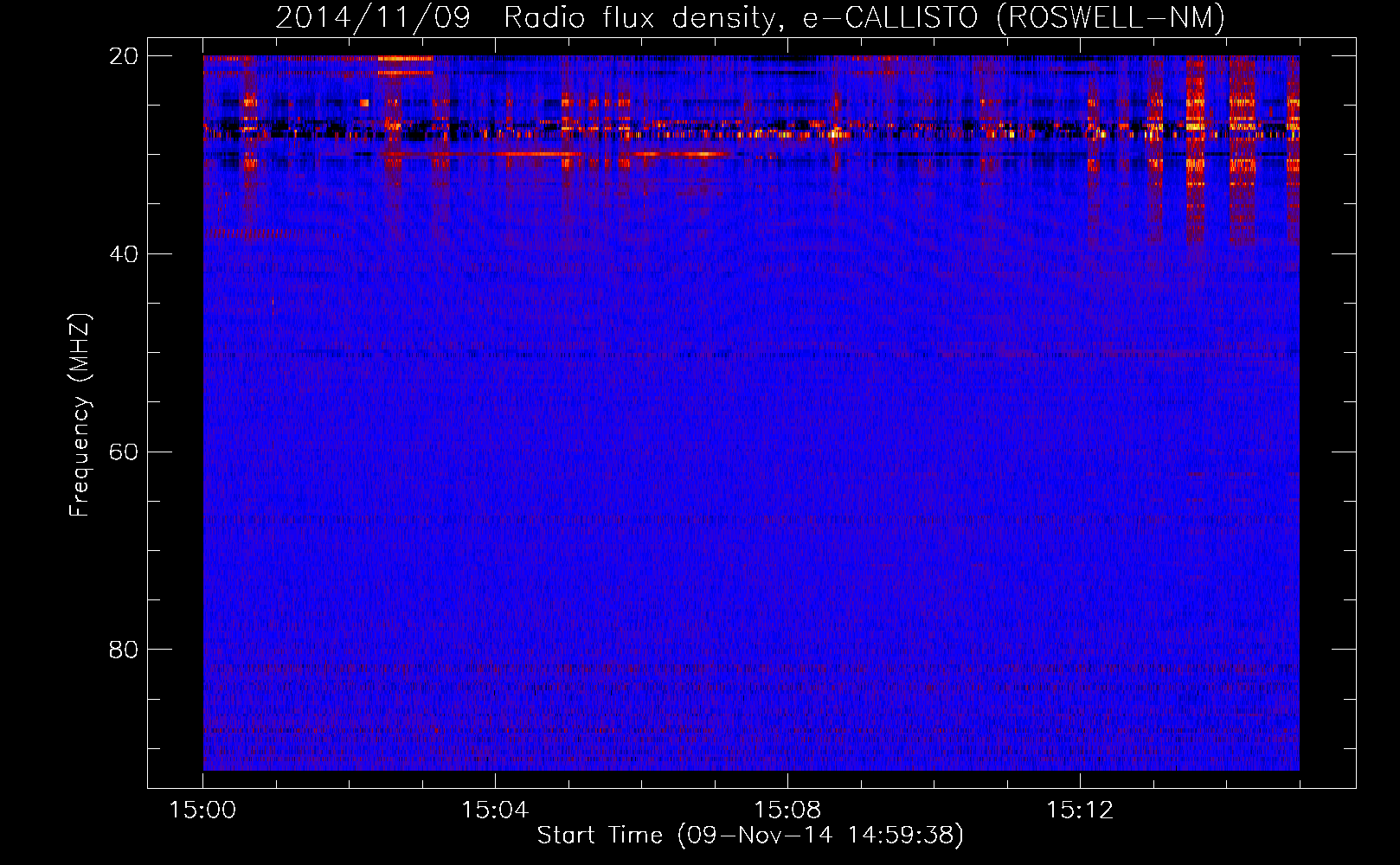The image size is (1400, 865).
Task: Click the 80 frequency tick label
Action: point(124,650)
